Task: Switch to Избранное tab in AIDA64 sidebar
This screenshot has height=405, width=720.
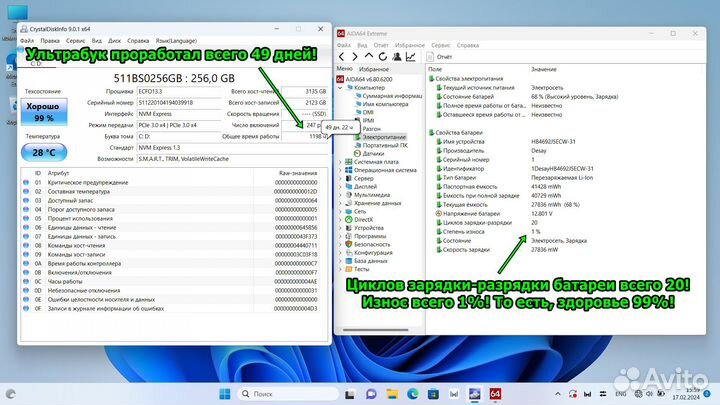Action: (374, 69)
